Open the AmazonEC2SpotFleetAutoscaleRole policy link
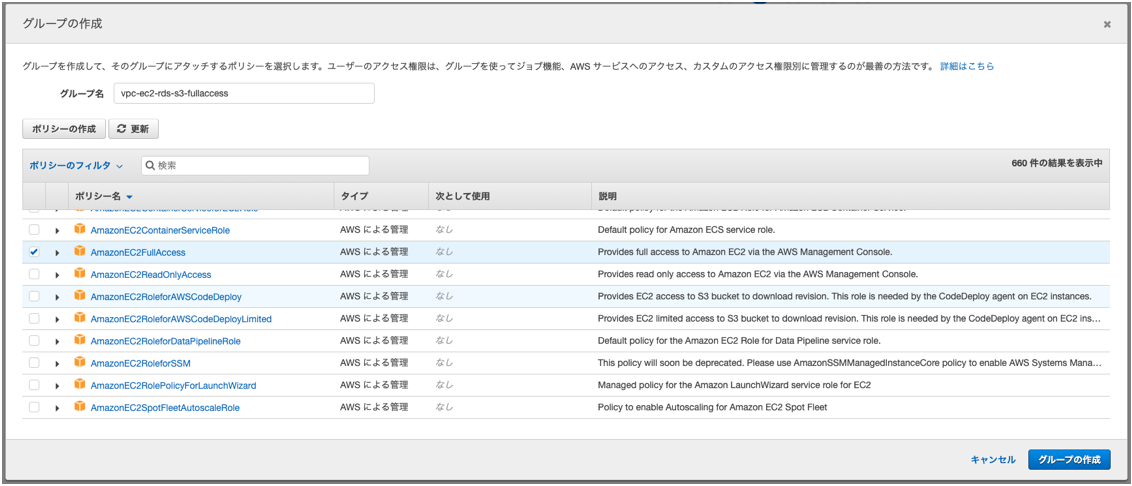This screenshot has width=1132, height=486. click(165, 408)
